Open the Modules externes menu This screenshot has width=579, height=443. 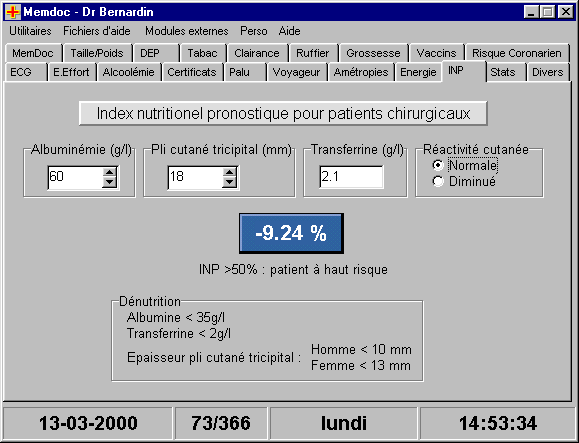click(x=186, y=31)
